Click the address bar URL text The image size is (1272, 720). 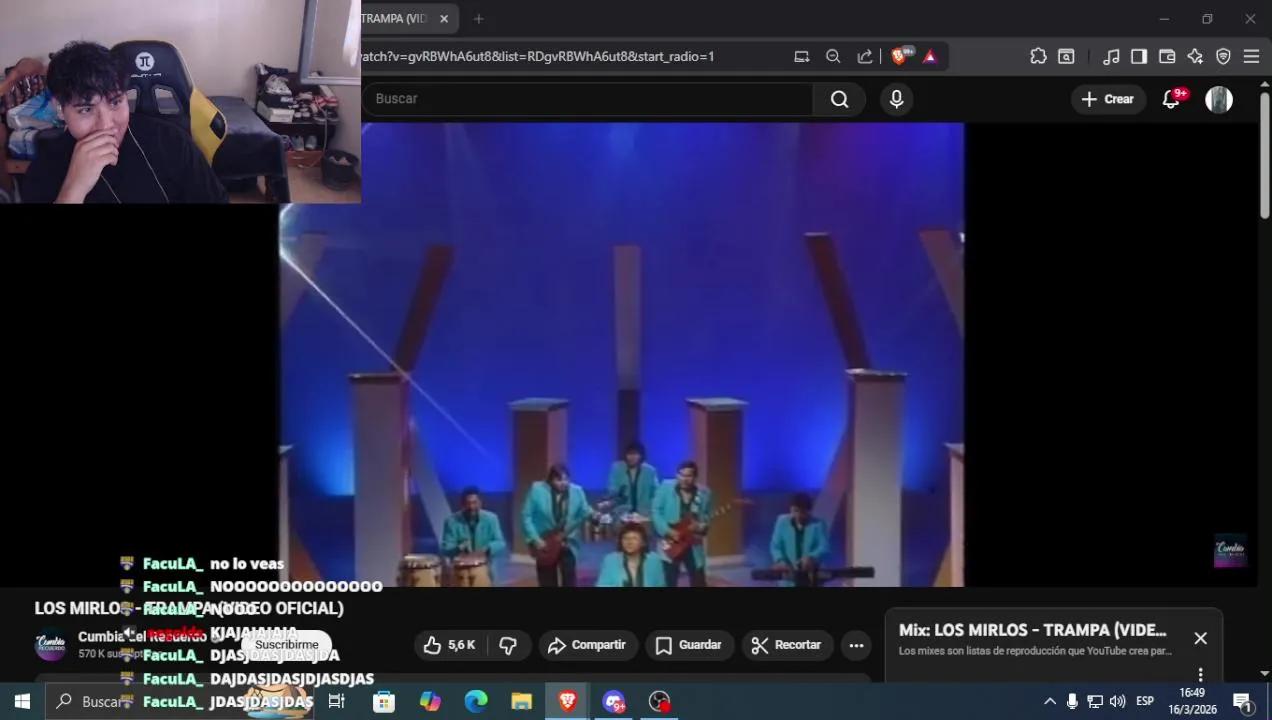coord(538,57)
